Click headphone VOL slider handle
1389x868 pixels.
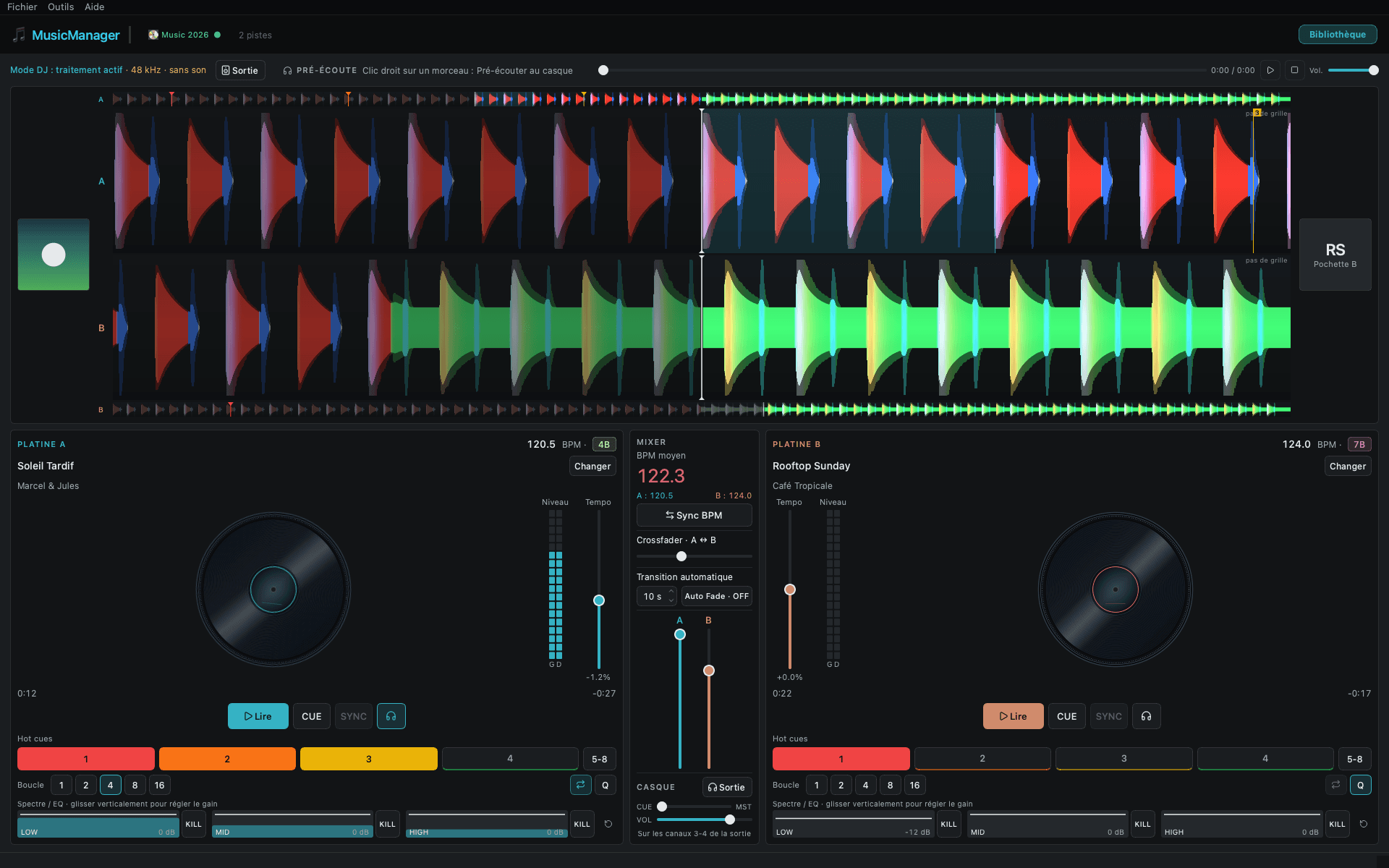[730, 820]
